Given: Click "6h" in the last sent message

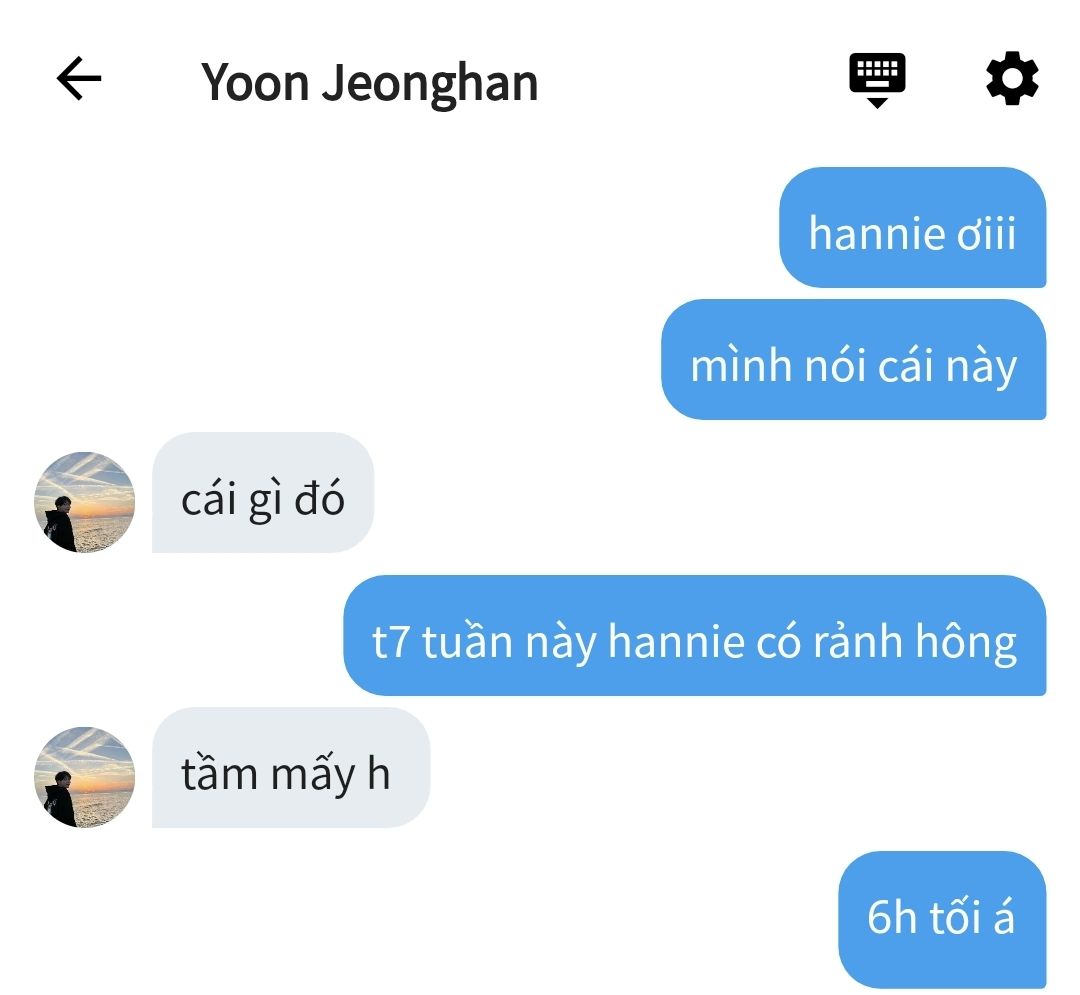Looking at the screenshot, I should (x=892, y=917).
